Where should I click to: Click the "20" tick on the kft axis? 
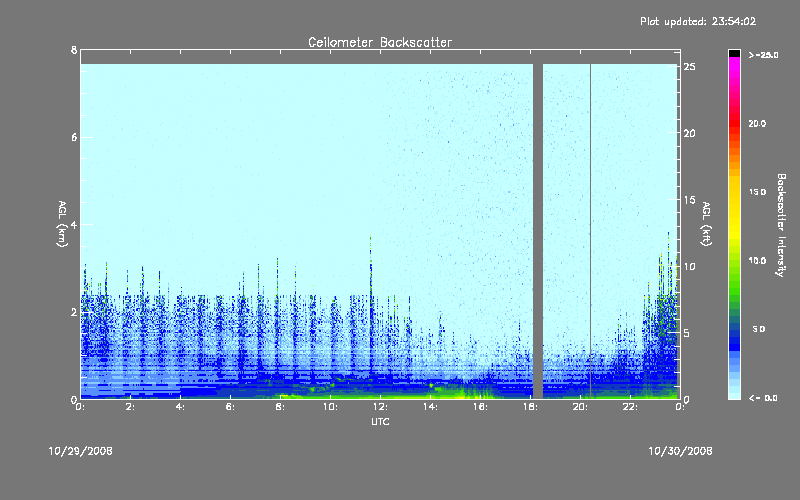point(689,133)
